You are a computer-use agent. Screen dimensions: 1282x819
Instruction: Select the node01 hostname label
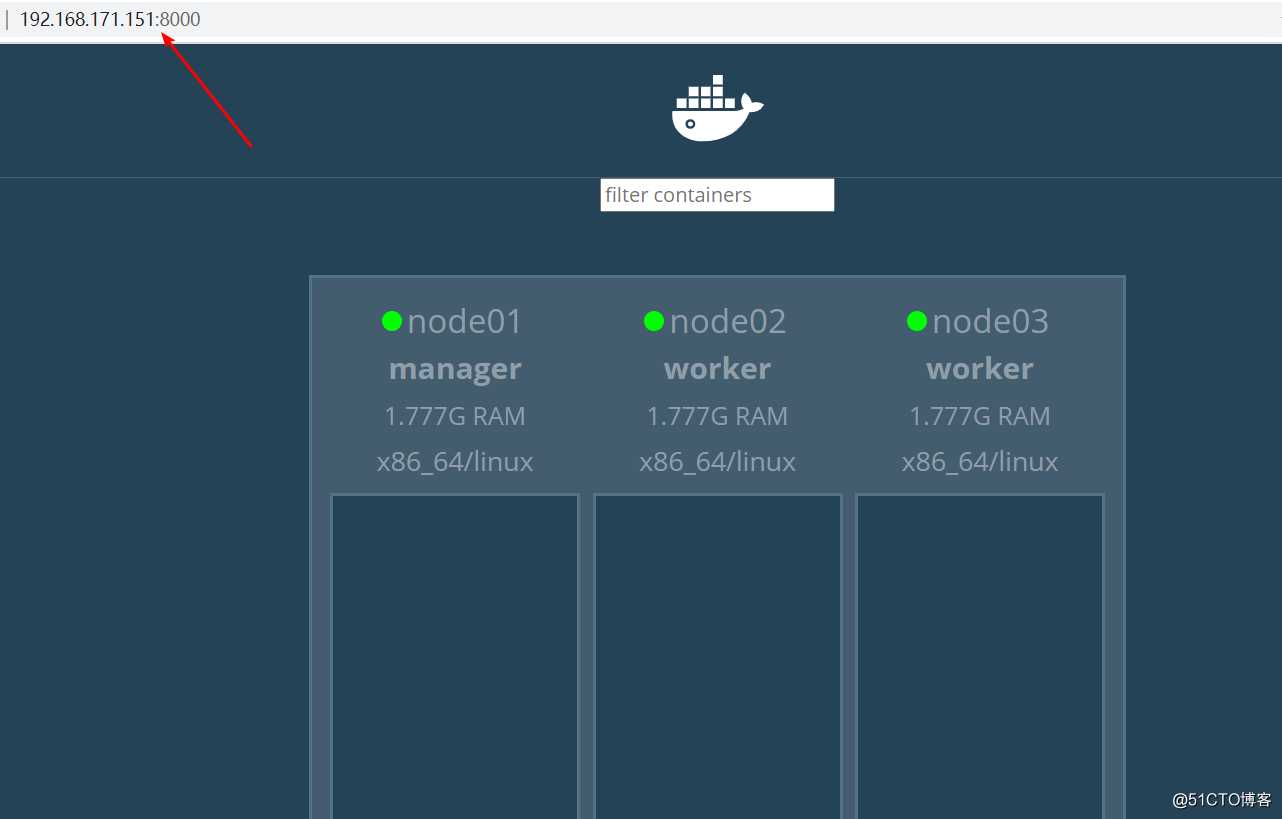click(x=465, y=321)
